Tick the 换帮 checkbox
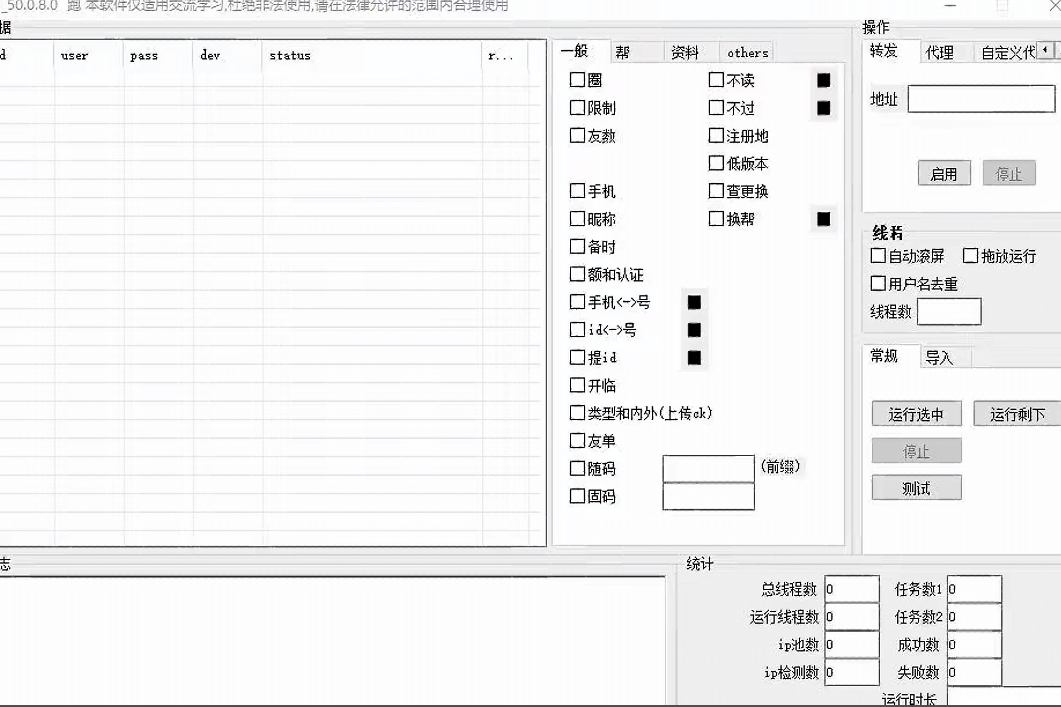Screen dimensions: 1061x707 click(716, 219)
